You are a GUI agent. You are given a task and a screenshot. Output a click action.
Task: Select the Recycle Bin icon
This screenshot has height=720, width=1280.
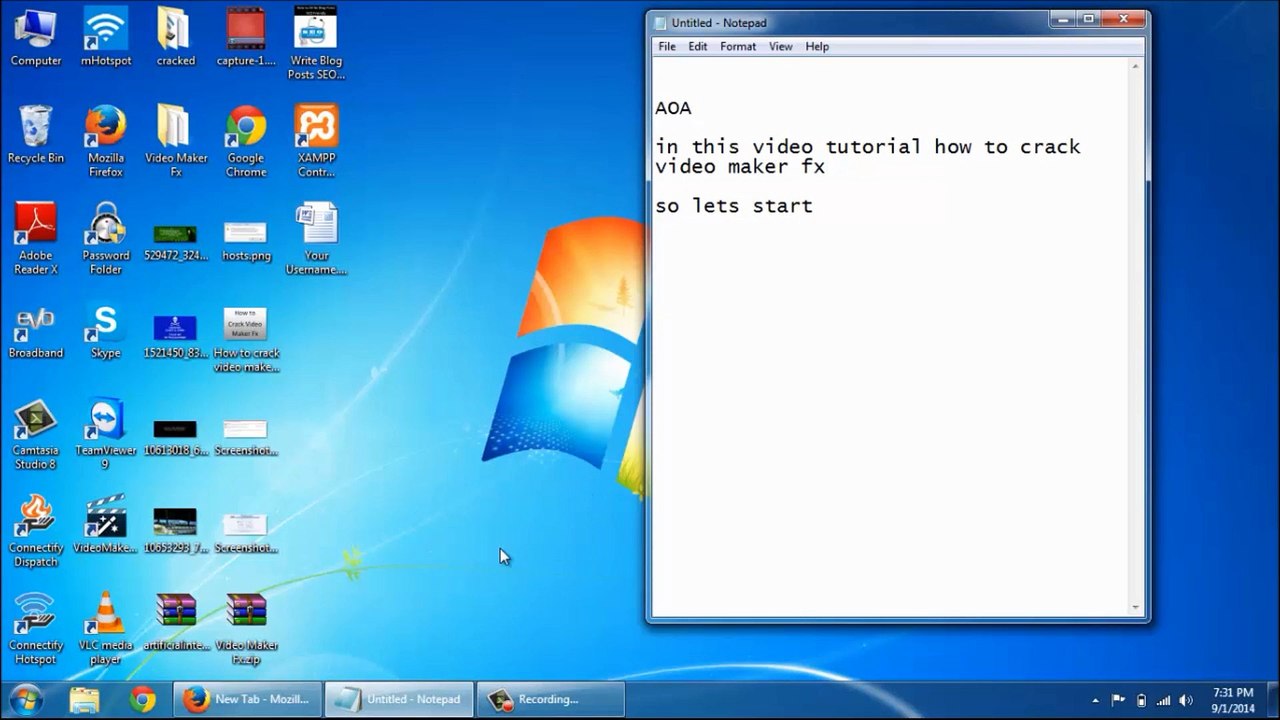pos(36,135)
